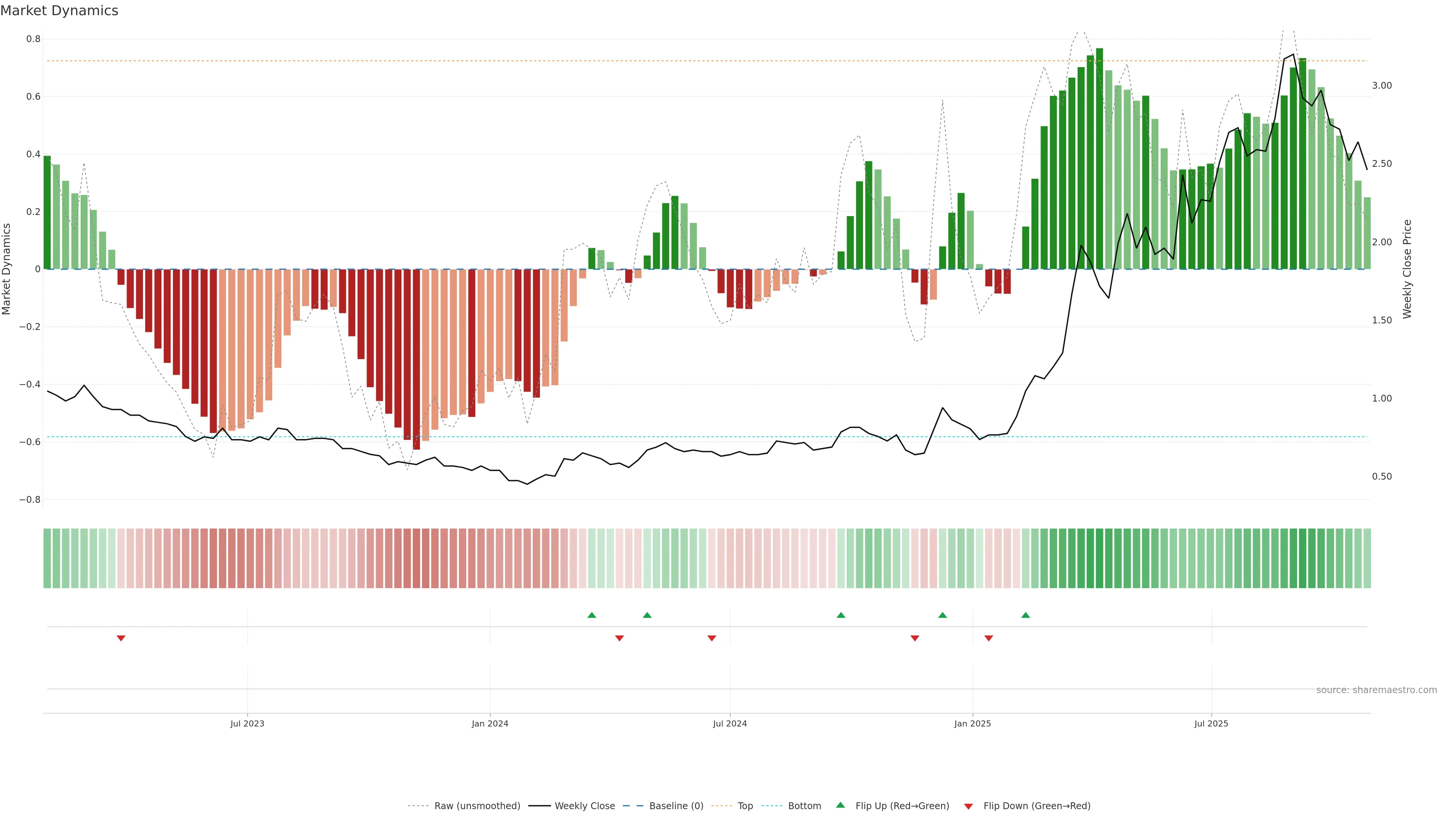Click the source: sharemaestro.com text
The image size is (1456, 819).
pyautogui.click(x=1376, y=690)
